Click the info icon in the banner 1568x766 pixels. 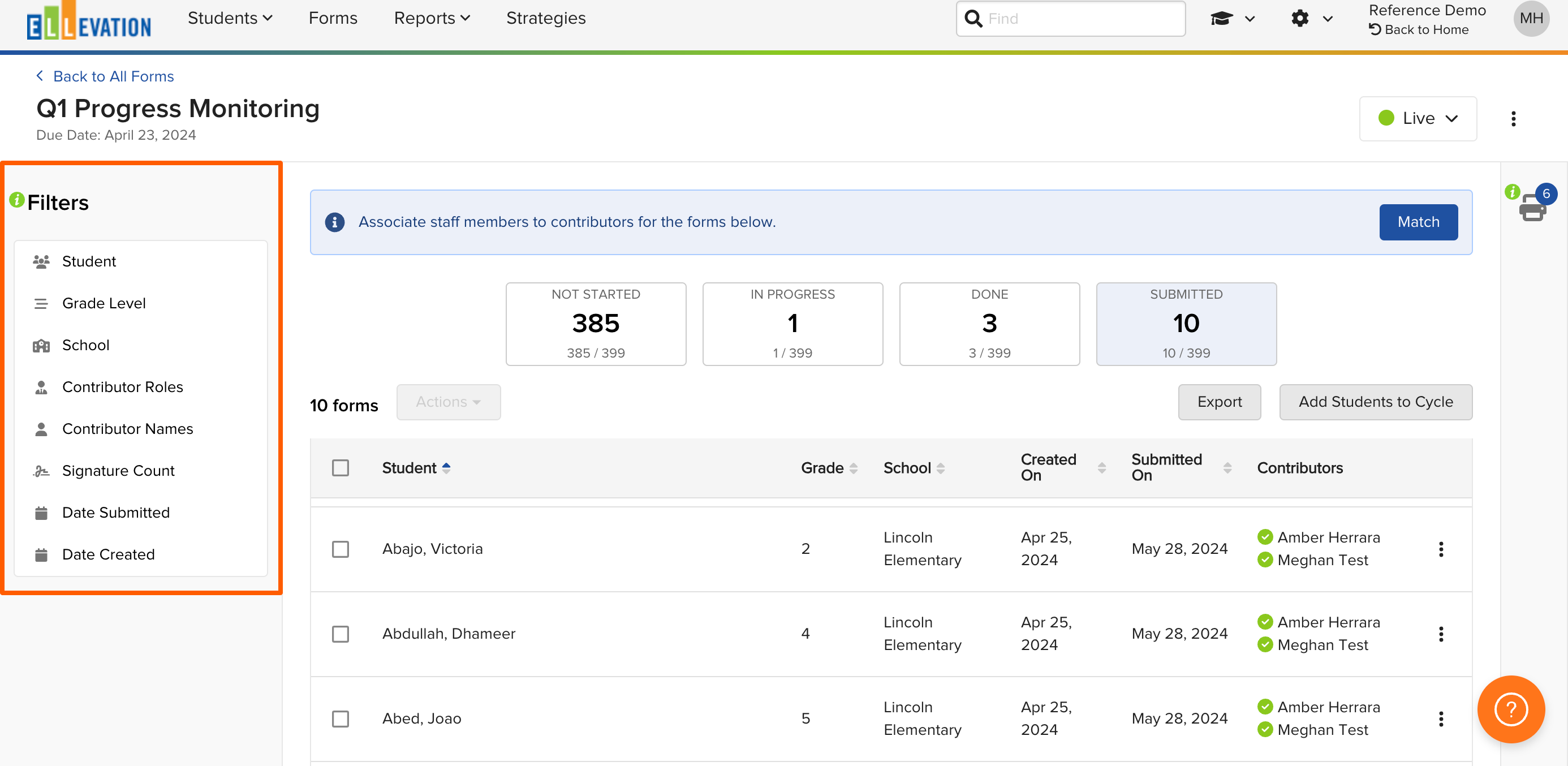click(x=334, y=222)
